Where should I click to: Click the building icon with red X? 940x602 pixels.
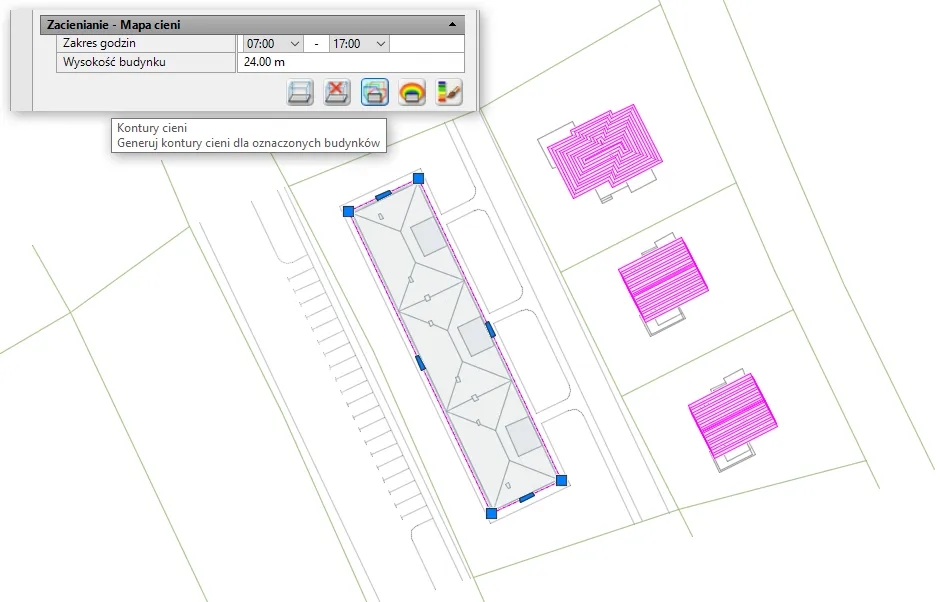pyautogui.click(x=338, y=93)
